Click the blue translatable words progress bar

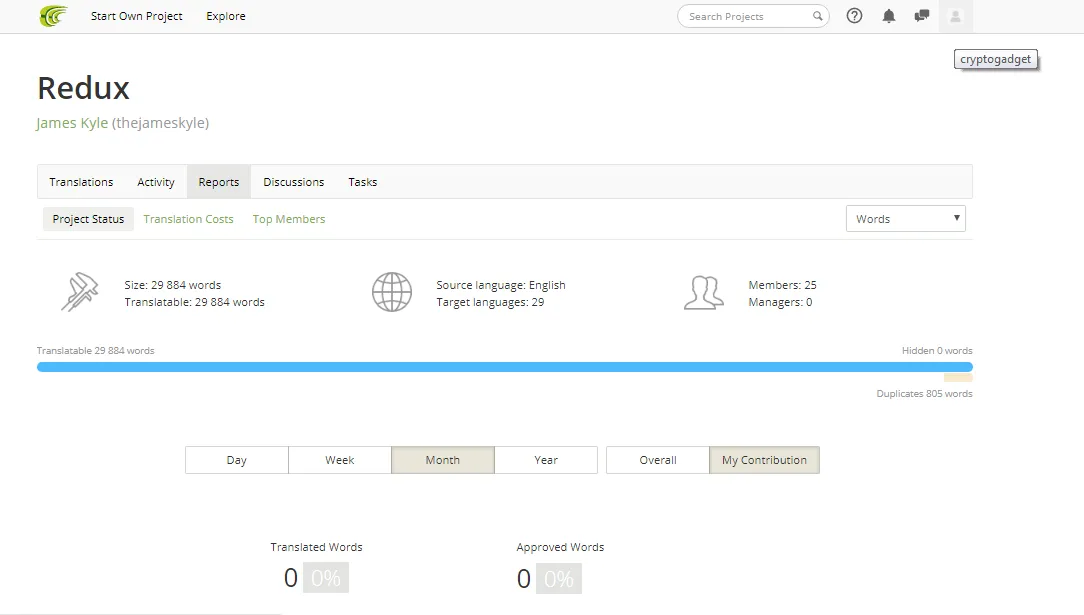(505, 367)
